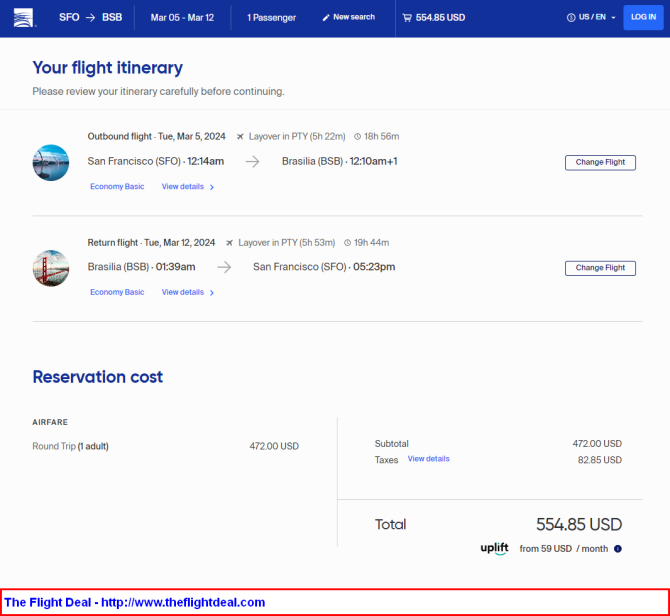Screen dimensions: 670x616
Task: Click the SFO to BSB route in header
Action: pos(91,18)
